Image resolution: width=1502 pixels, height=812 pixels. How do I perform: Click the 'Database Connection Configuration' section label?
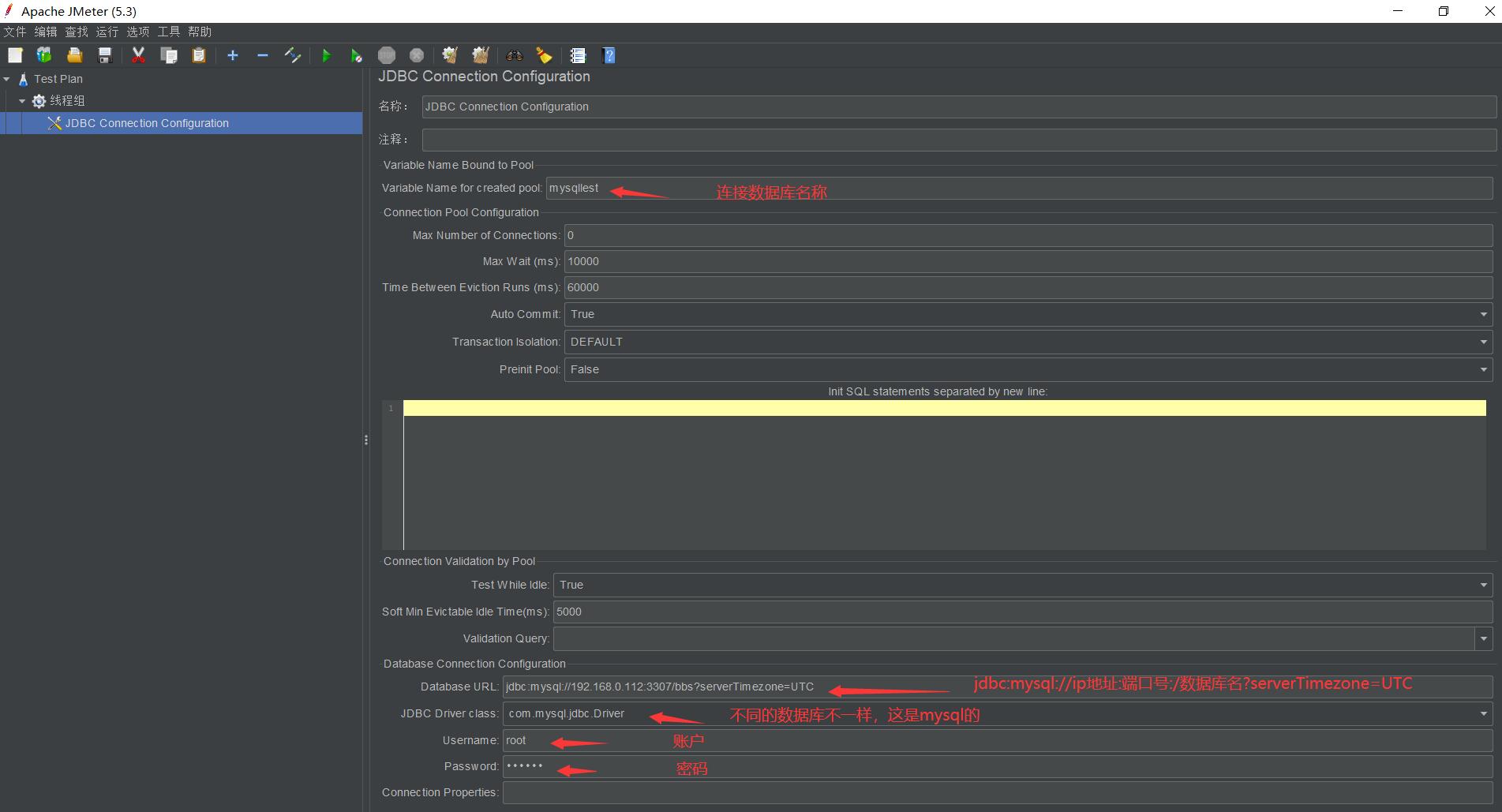474,664
